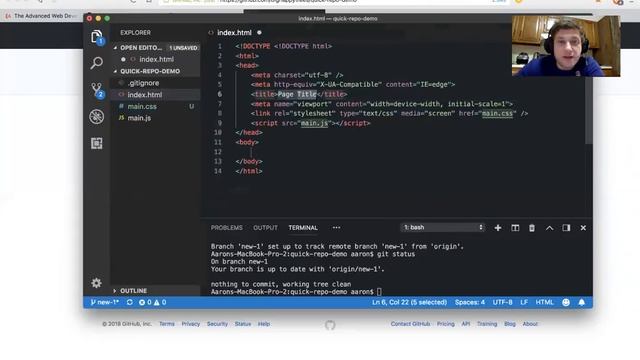This screenshot has height=360, width=640.
Task: Open the Help link in GitHub footer
Action: click(264, 324)
